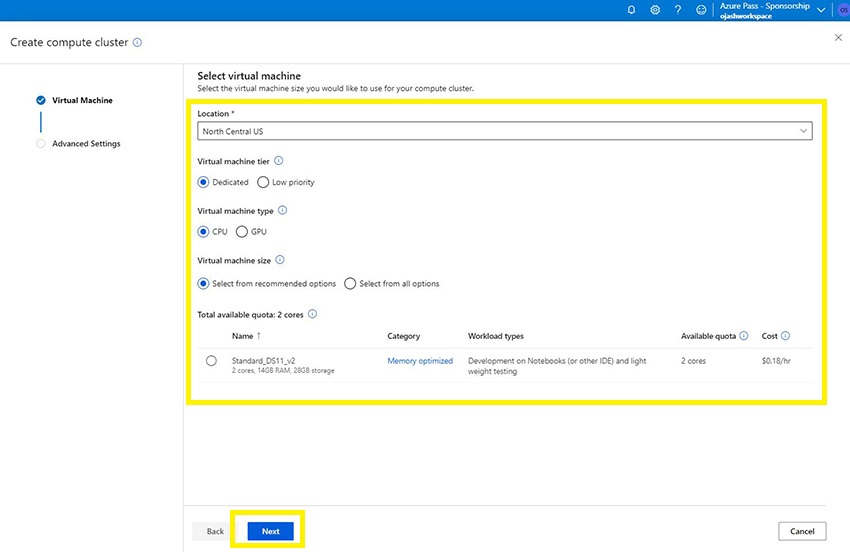850x552 pixels.
Task: Select the Low priority radio button
Action: click(x=263, y=183)
